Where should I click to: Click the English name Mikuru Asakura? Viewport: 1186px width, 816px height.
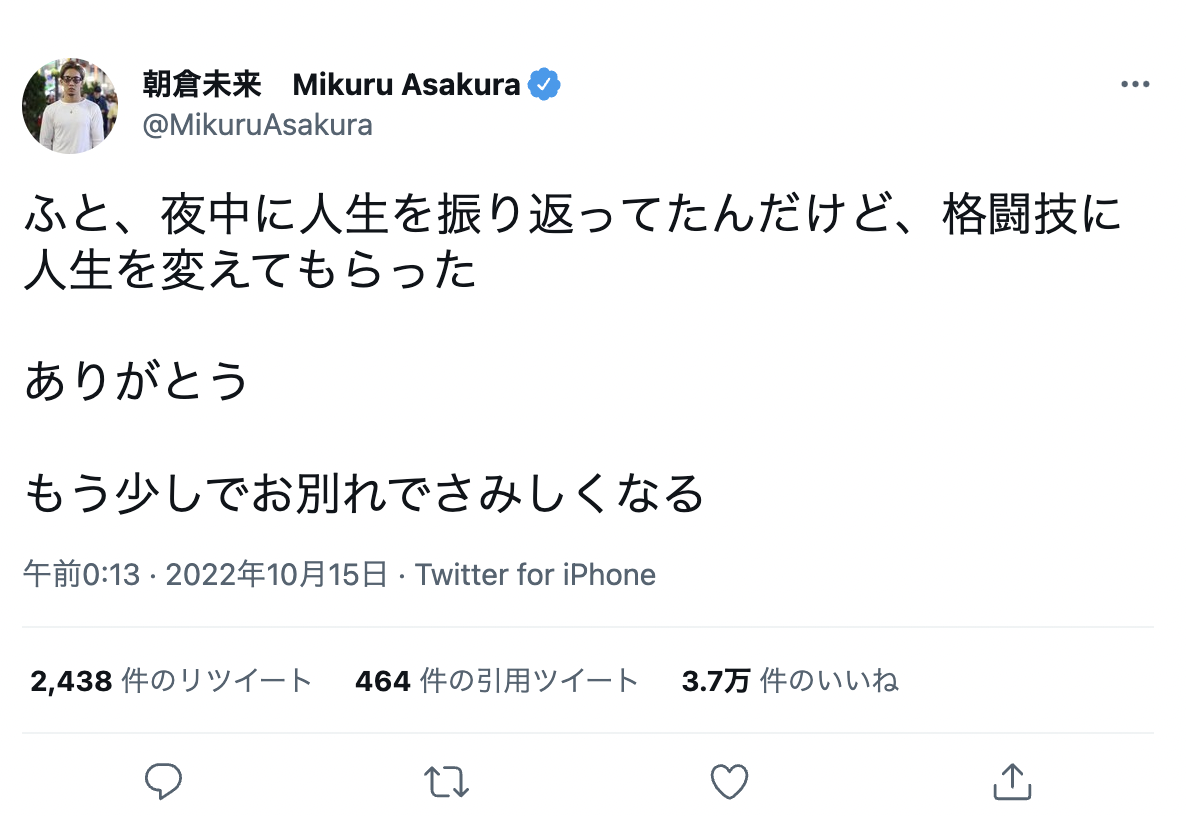point(407,86)
